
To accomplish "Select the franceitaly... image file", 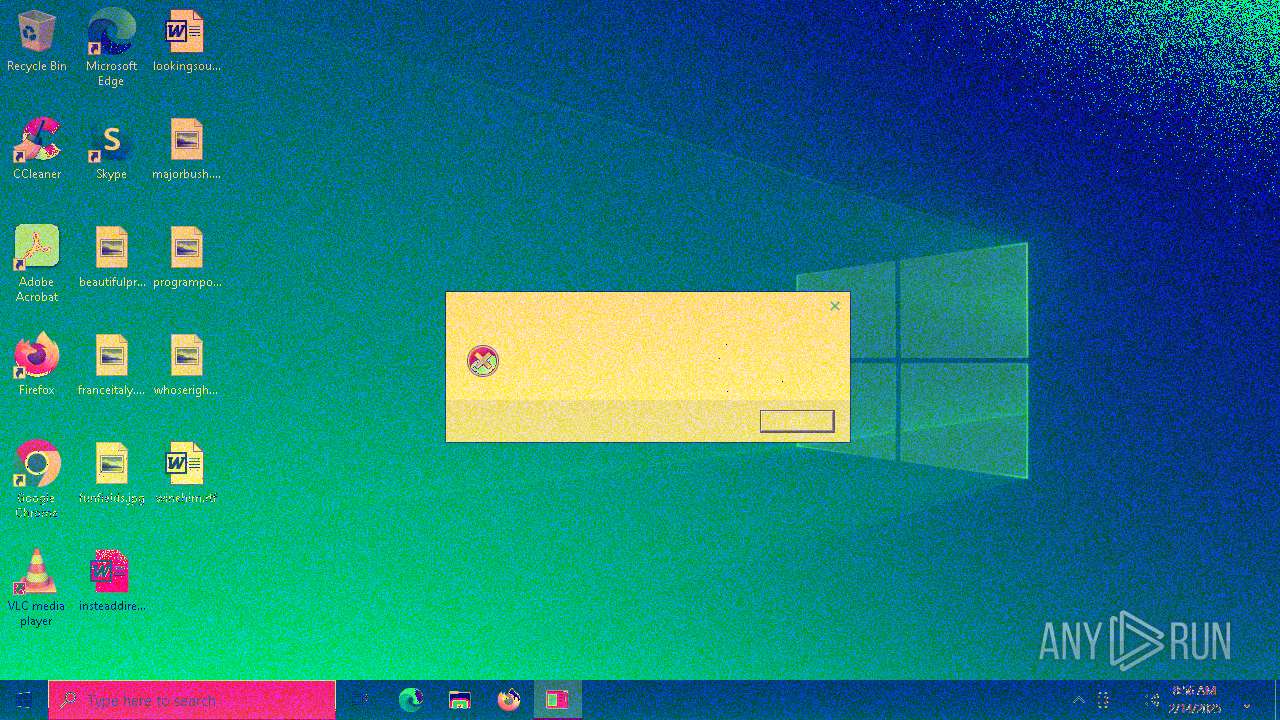I will coord(112,365).
